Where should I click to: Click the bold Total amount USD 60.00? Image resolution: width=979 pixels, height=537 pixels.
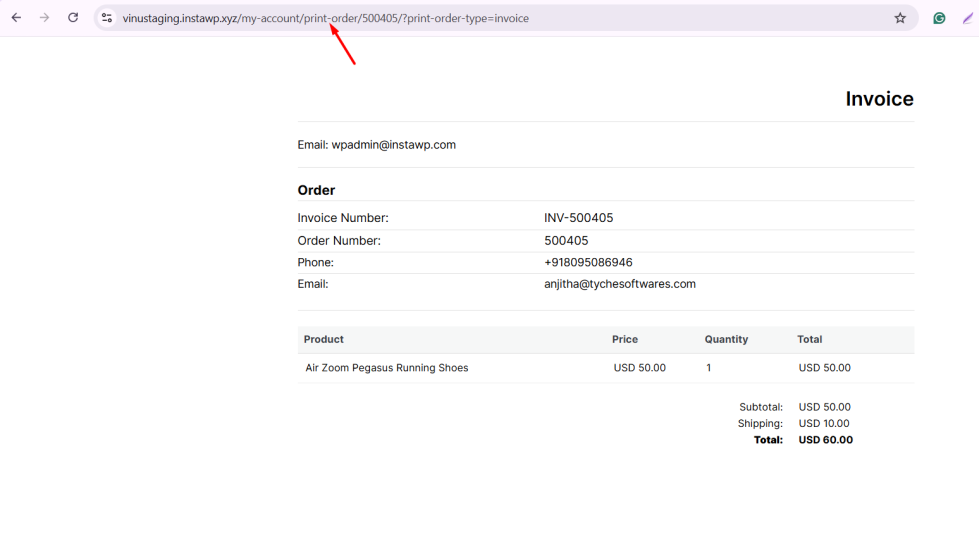tap(825, 440)
